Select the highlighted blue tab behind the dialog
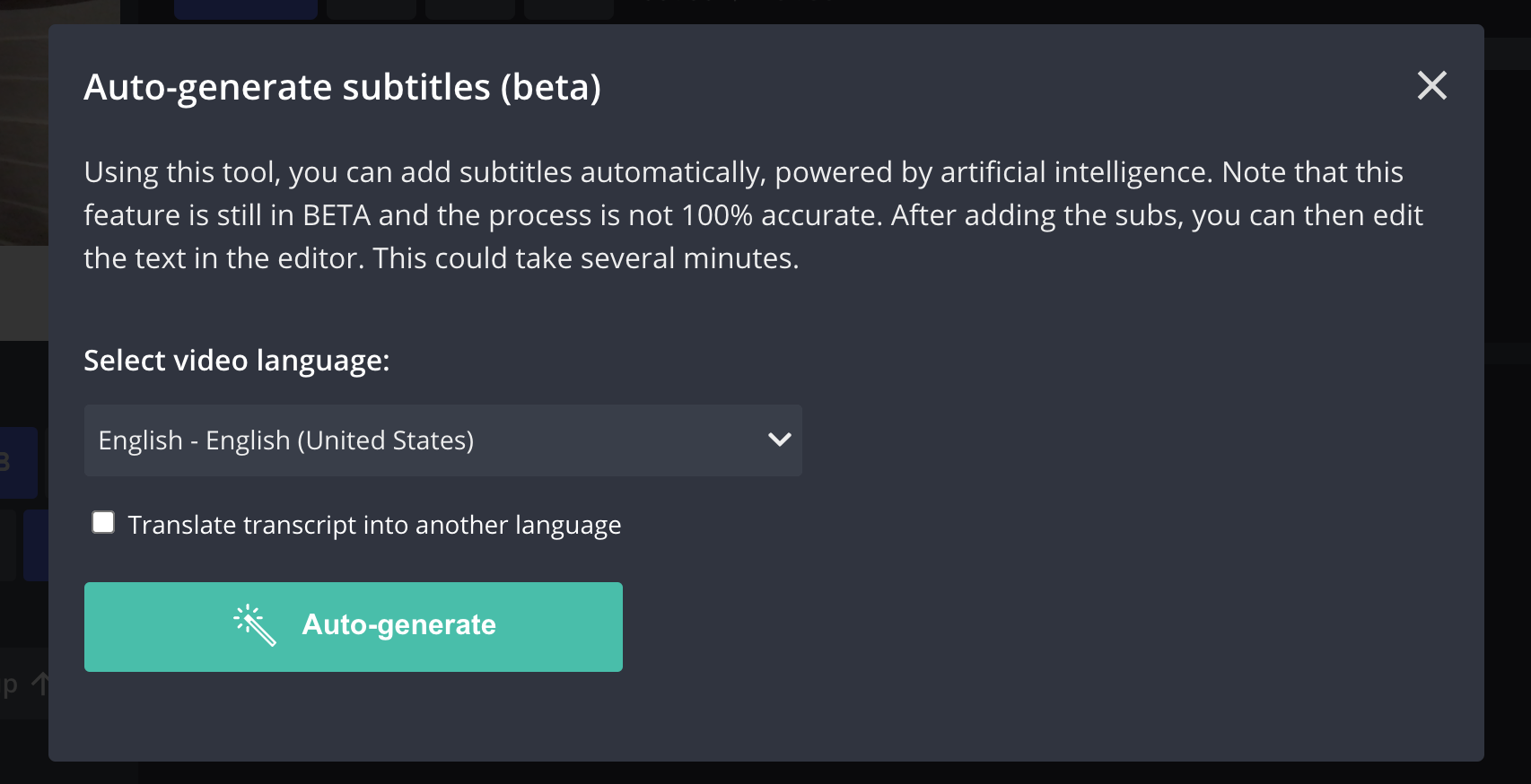The image size is (1531, 784). pyautogui.click(x=245, y=10)
